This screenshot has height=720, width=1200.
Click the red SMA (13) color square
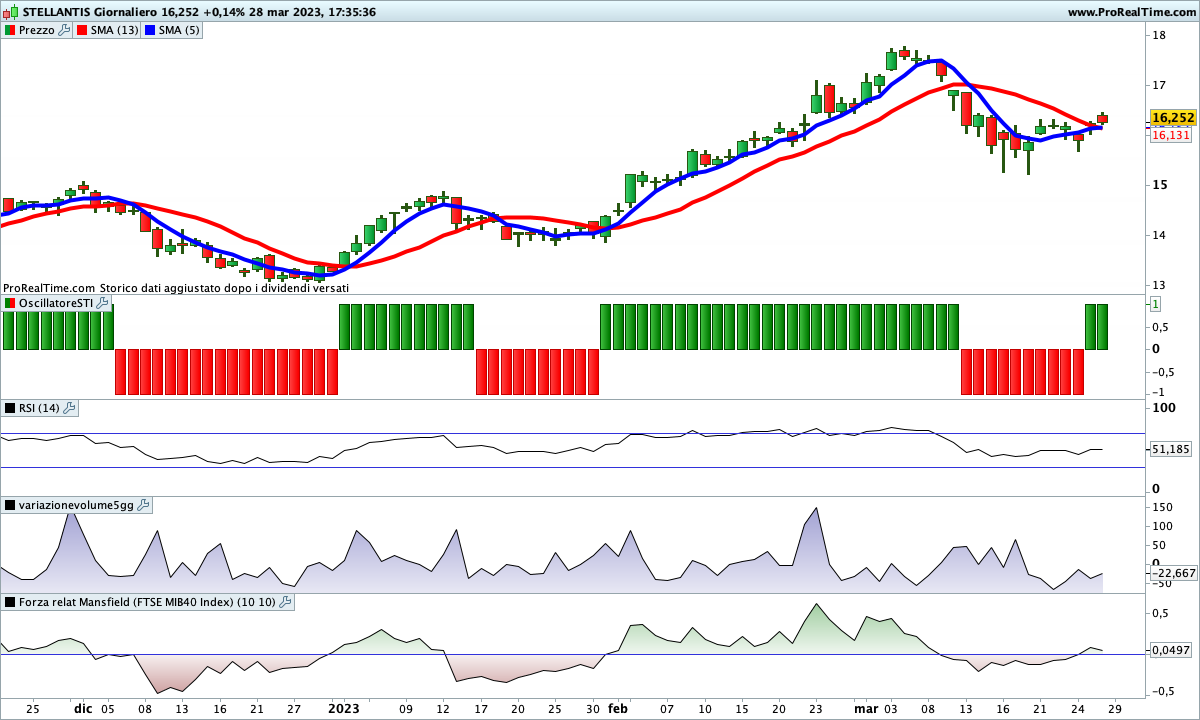(82, 30)
